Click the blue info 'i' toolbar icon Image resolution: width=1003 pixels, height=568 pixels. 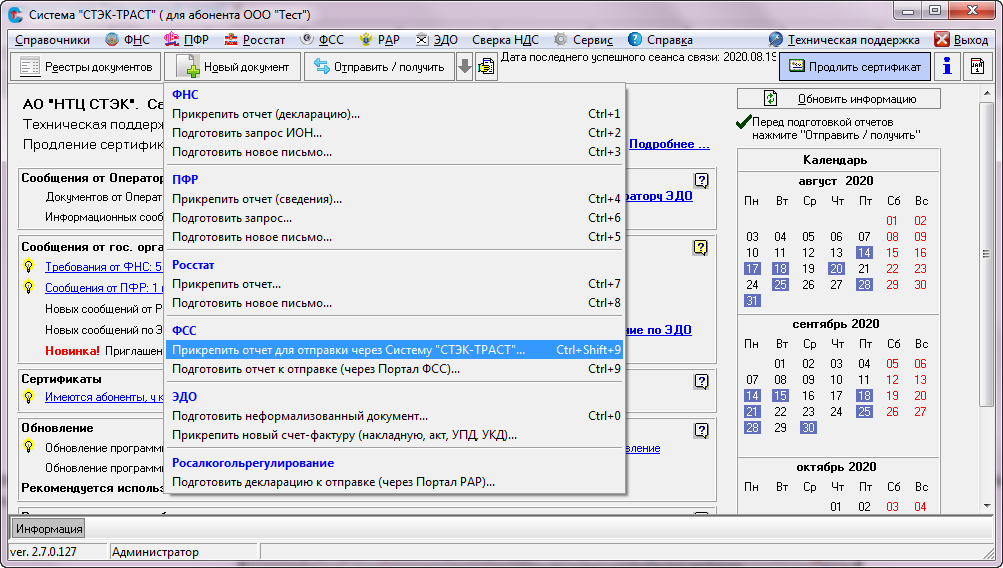947,67
